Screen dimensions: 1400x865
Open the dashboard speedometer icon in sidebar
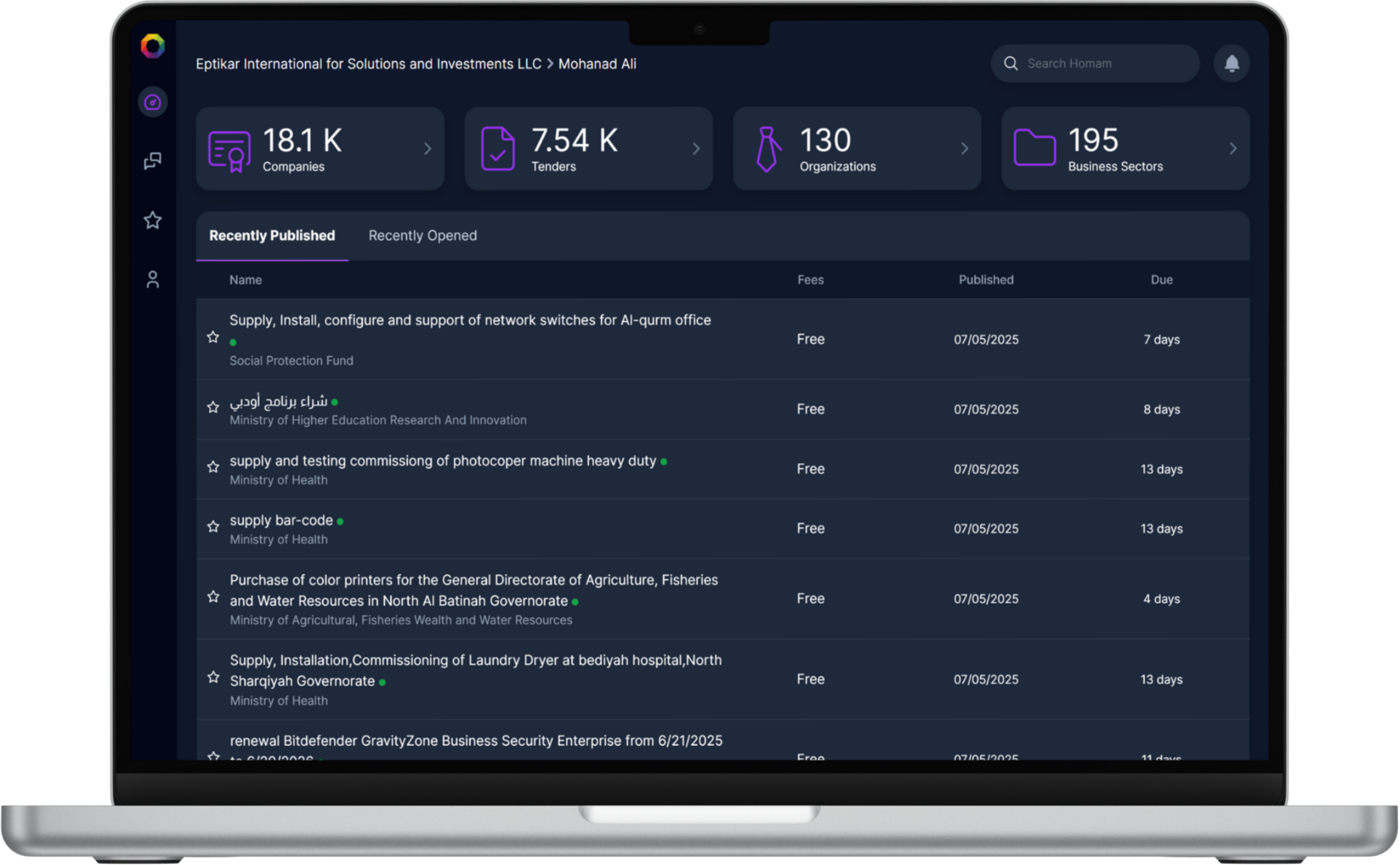pyautogui.click(x=153, y=102)
